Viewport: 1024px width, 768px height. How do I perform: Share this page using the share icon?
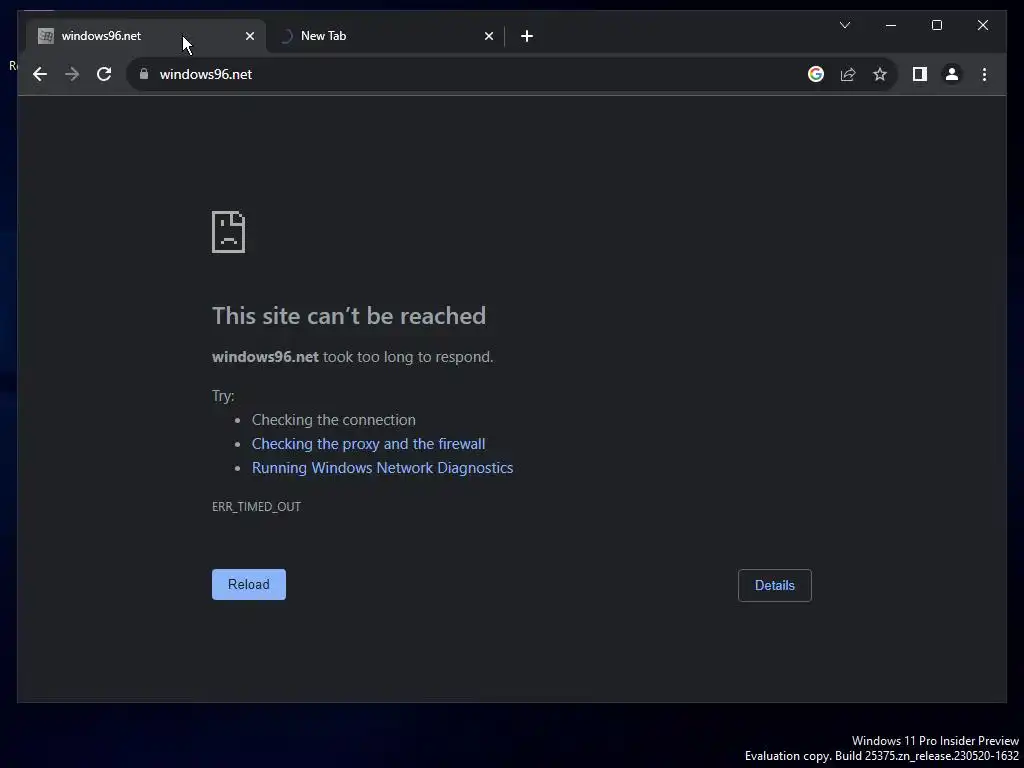point(848,74)
